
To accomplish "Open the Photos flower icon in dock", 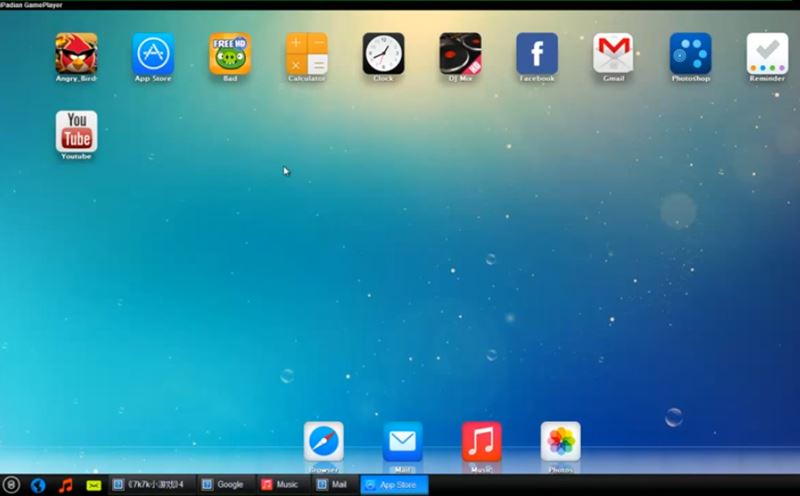I will point(560,441).
